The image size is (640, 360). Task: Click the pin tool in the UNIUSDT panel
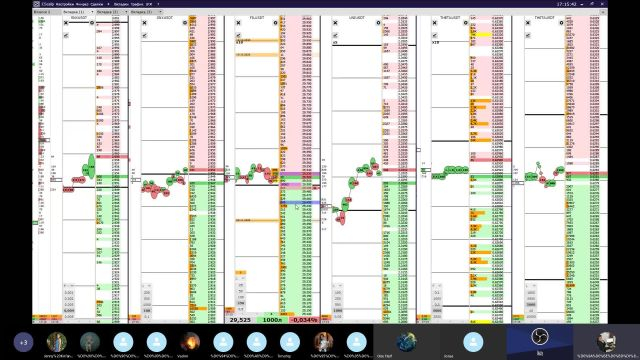point(335,36)
